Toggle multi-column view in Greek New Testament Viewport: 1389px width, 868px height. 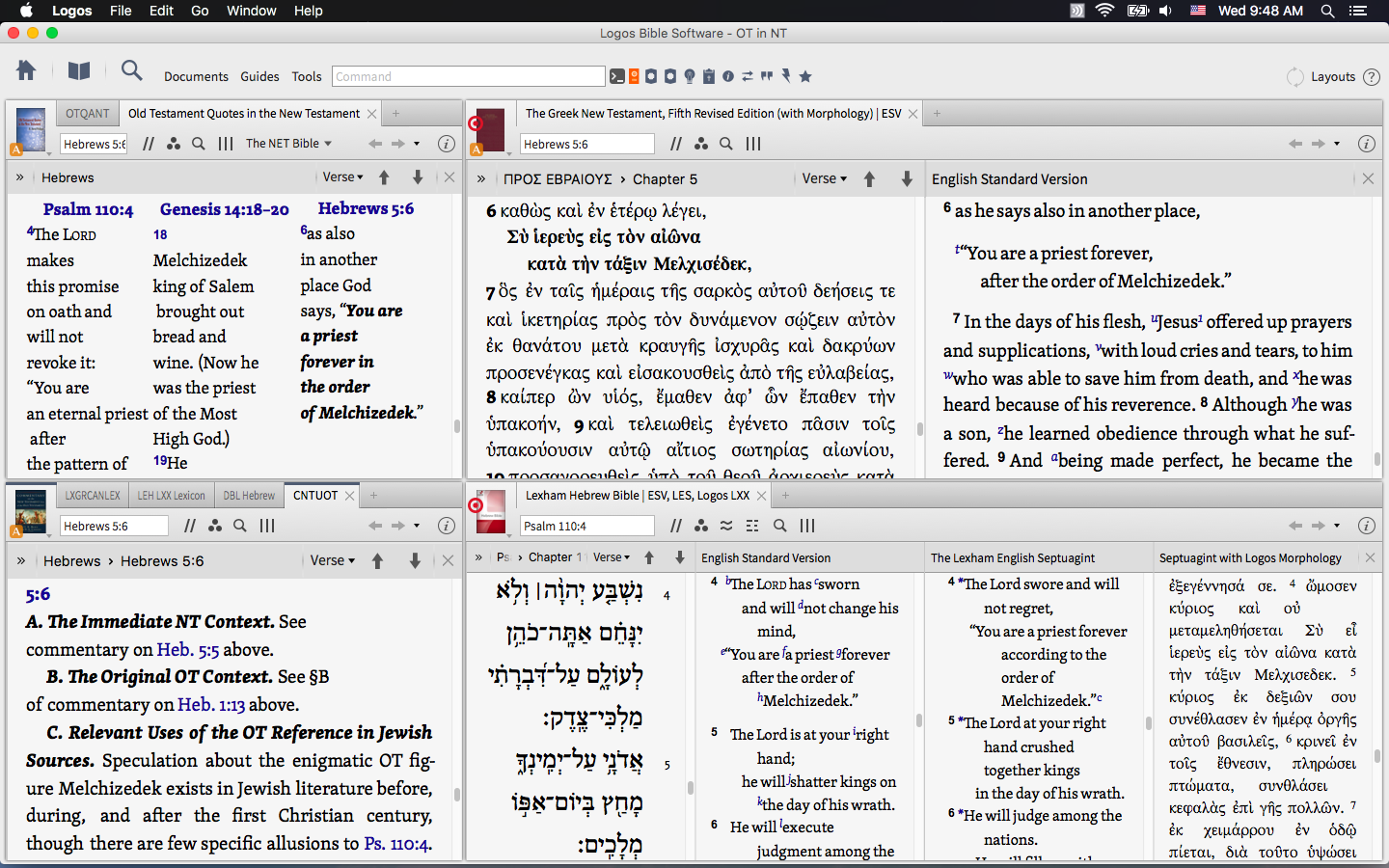point(753,144)
